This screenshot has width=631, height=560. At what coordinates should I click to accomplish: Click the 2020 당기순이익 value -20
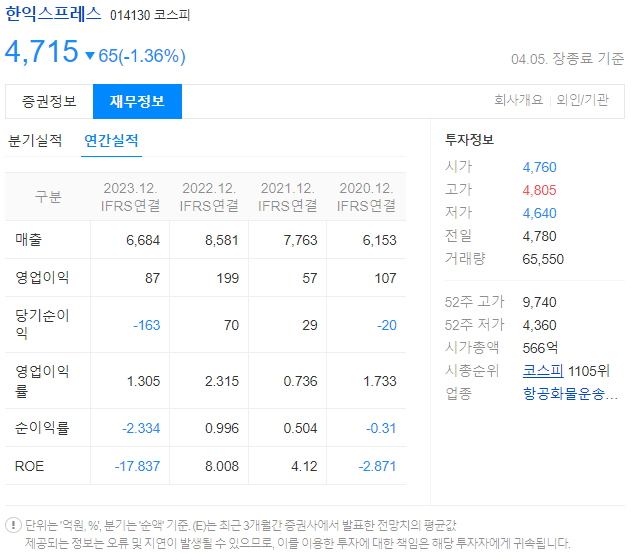click(x=387, y=325)
